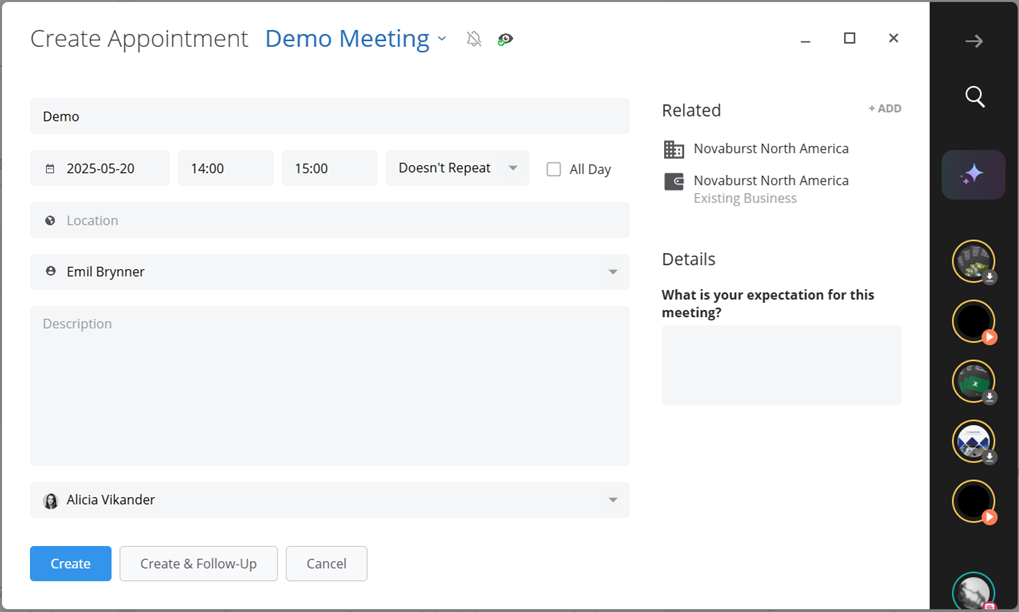Click the sidebar arrow icon
The image size is (1019, 612).
click(x=974, y=42)
